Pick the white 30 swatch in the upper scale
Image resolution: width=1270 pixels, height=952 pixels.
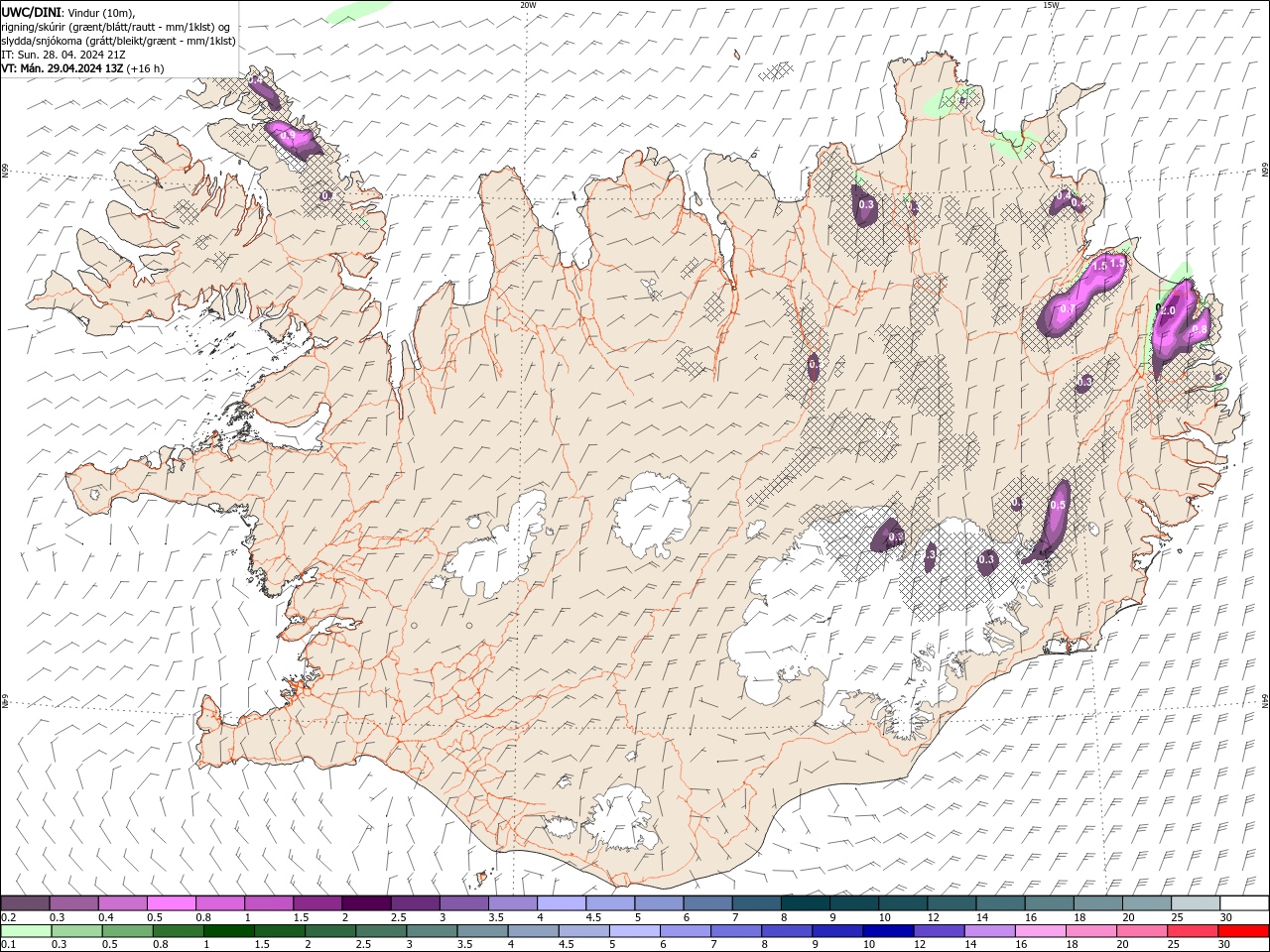tap(1245, 903)
